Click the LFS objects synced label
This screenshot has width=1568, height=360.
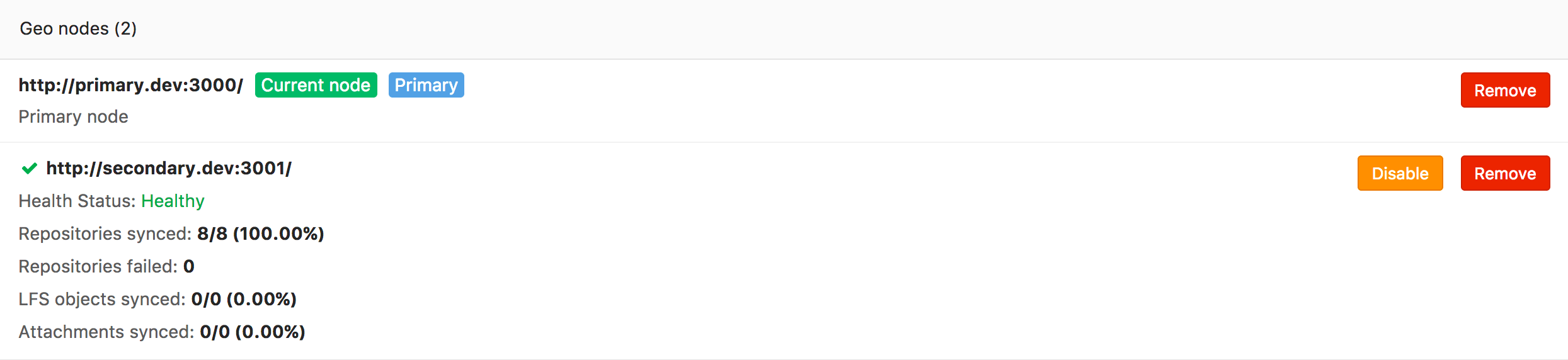coord(101,300)
